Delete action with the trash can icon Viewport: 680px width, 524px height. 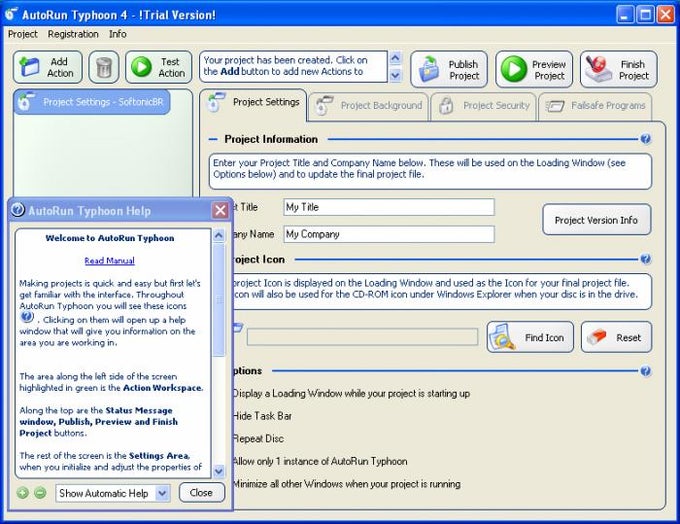point(104,67)
